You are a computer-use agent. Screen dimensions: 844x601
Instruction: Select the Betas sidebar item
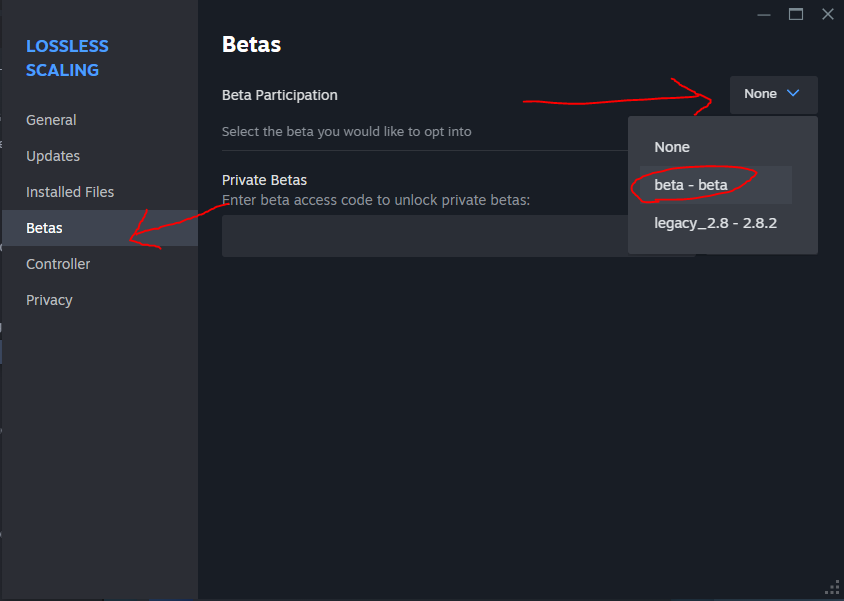45,228
